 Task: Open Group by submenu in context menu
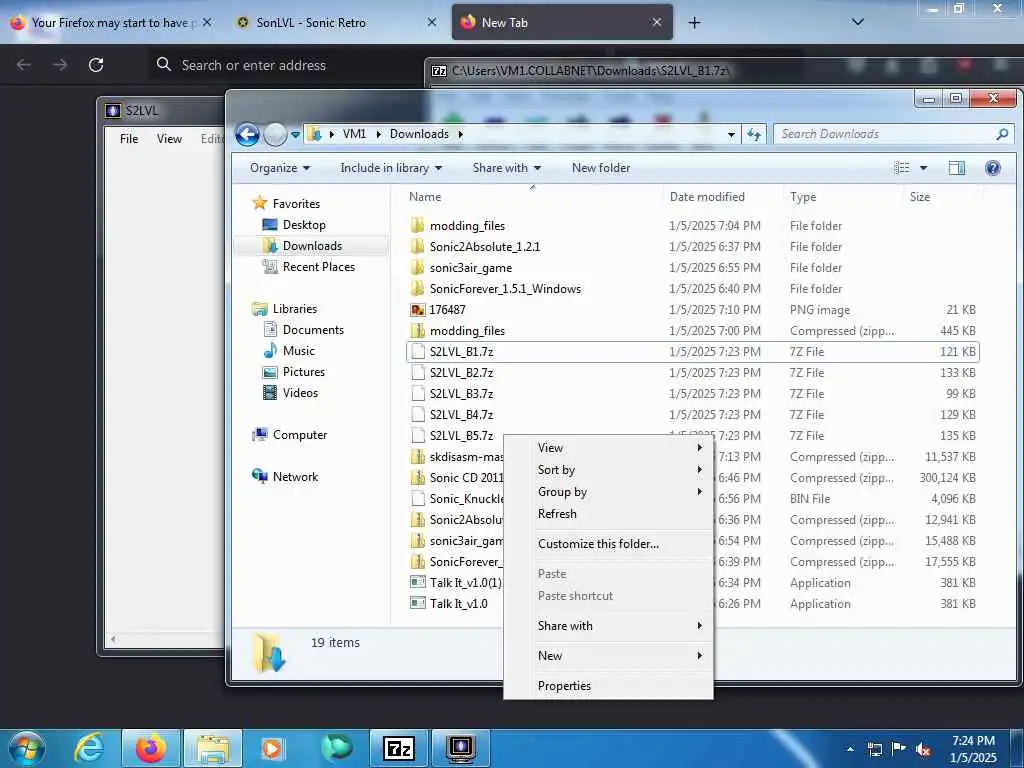coord(609,492)
